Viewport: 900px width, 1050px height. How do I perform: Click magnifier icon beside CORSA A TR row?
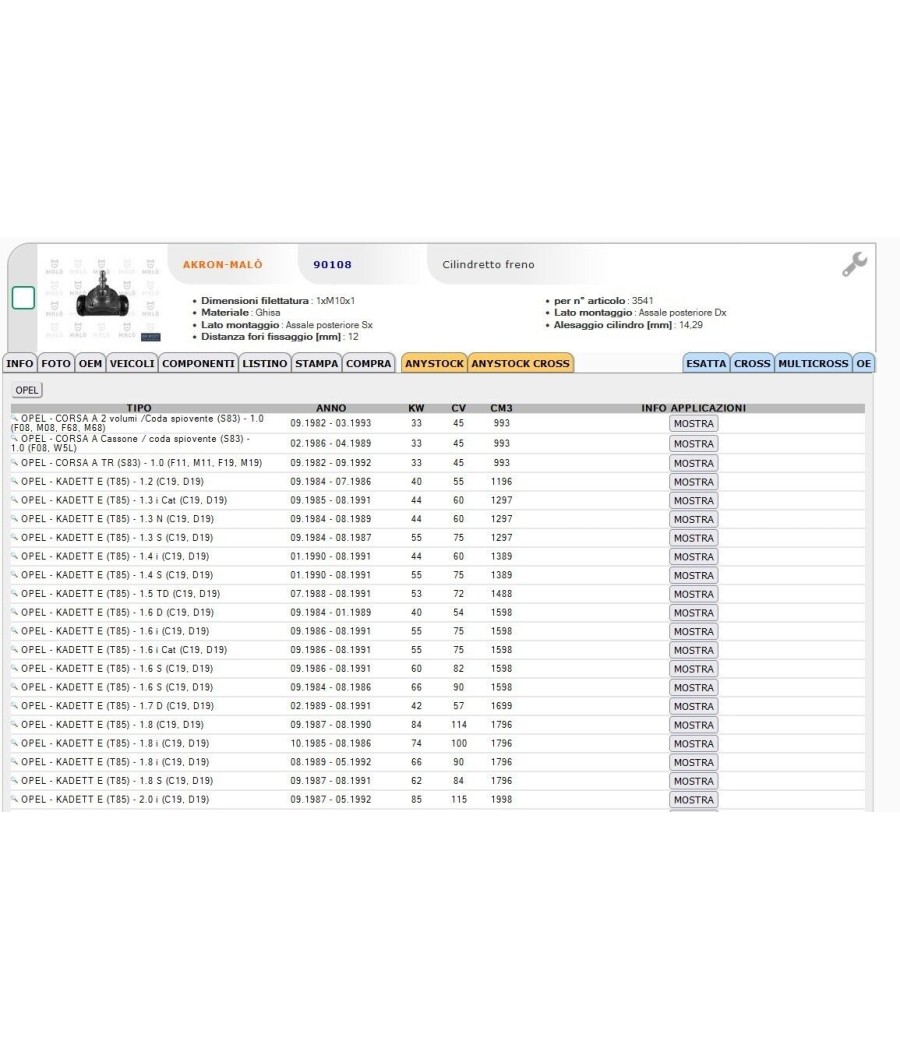pyautogui.click(x=15, y=462)
